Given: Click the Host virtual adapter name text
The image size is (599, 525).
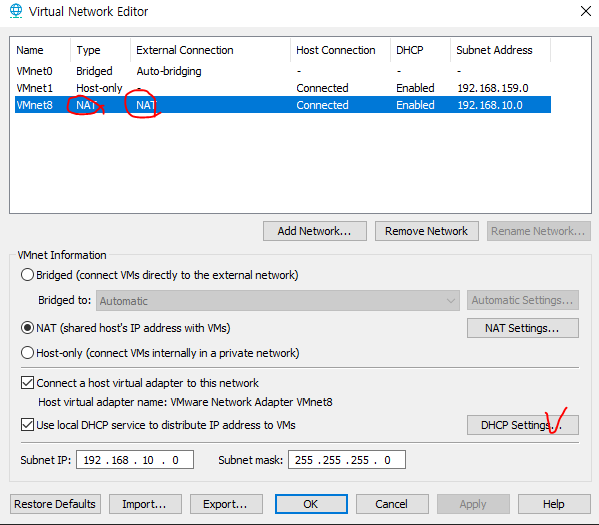Looking at the screenshot, I should [x=185, y=402].
